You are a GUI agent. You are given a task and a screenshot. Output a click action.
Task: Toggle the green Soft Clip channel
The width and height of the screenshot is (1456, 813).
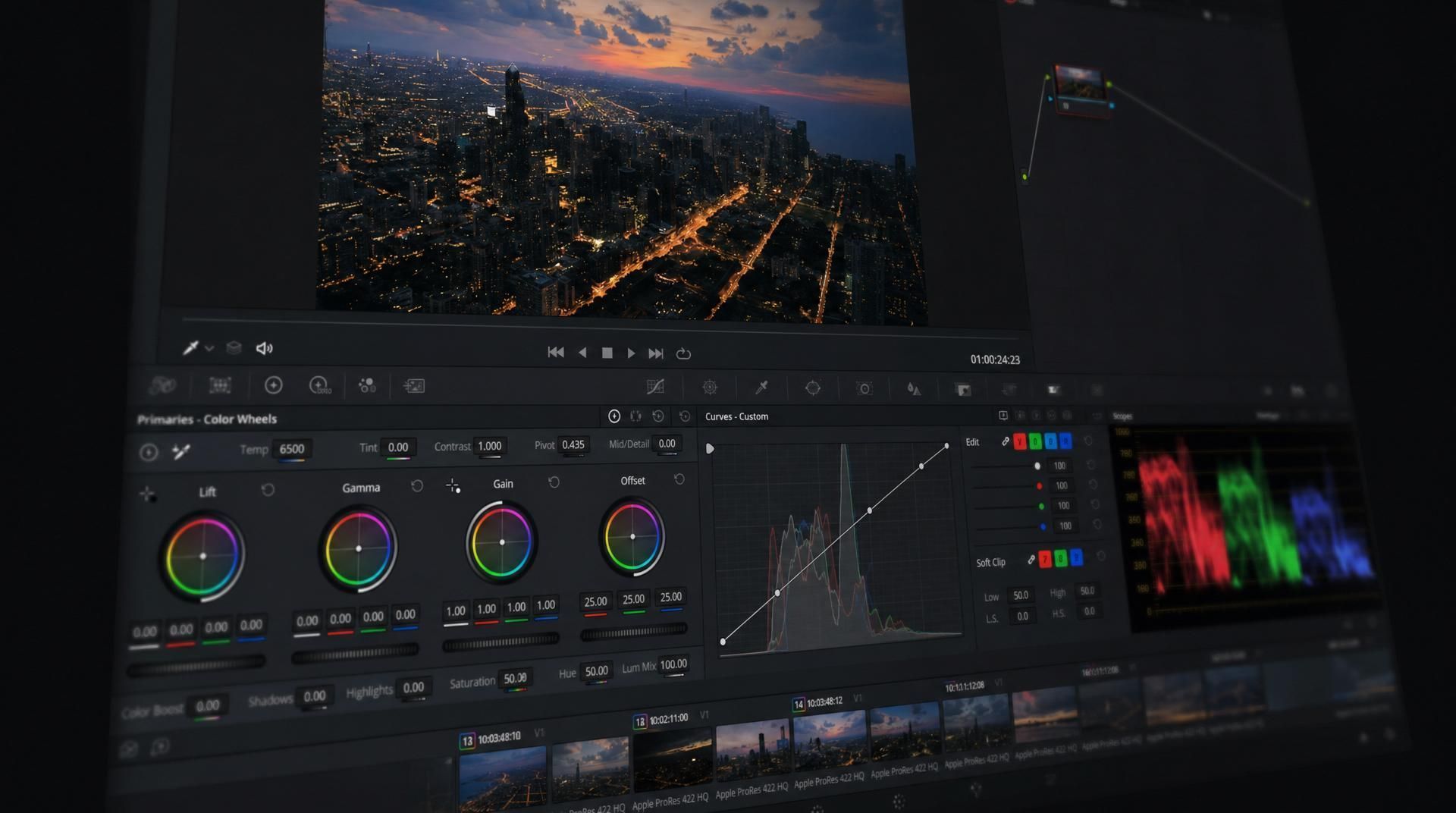point(1061,559)
